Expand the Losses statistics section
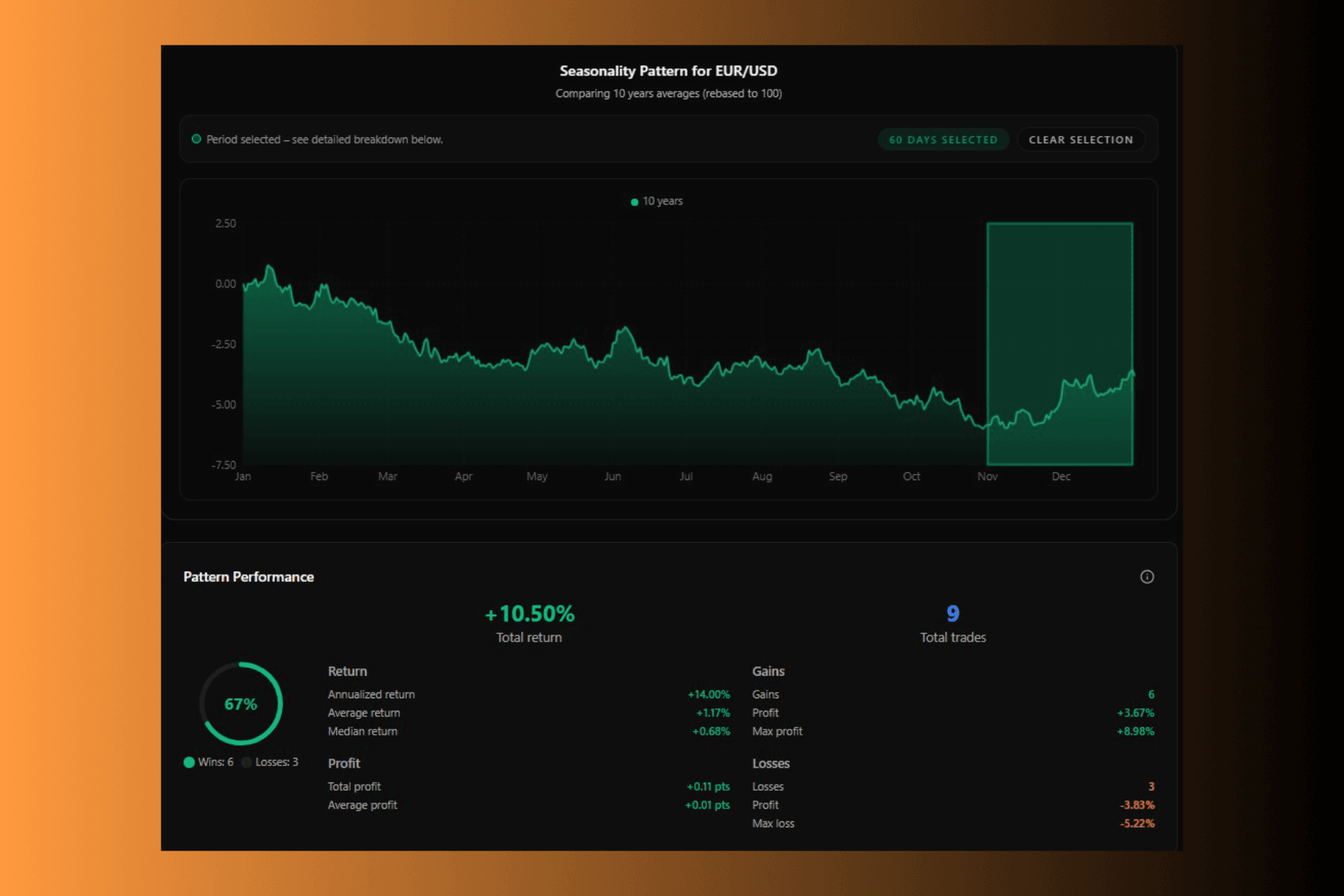This screenshot has width=1344, height=896. [x=771, y=763]
